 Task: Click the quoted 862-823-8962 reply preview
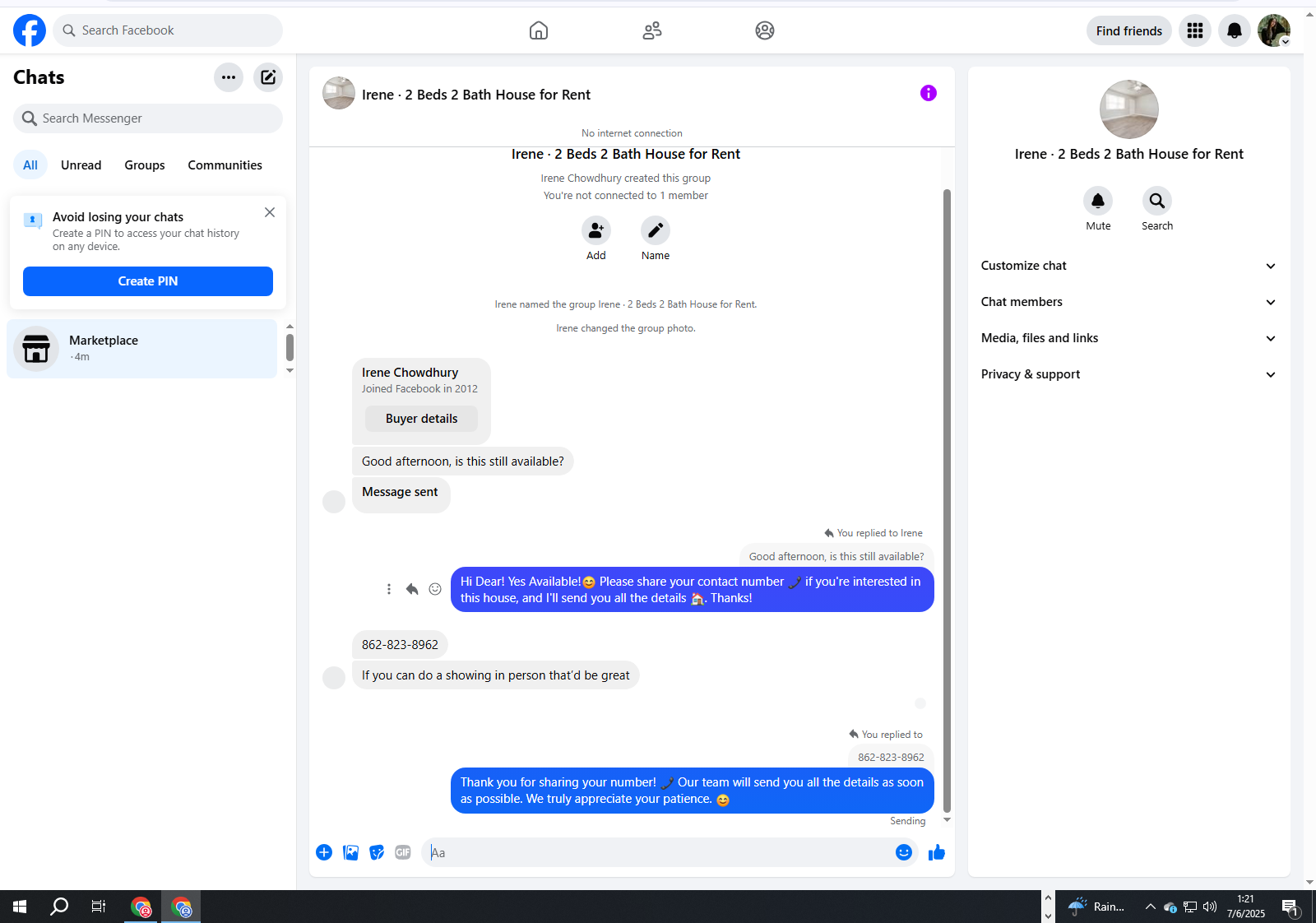point(891,757)
